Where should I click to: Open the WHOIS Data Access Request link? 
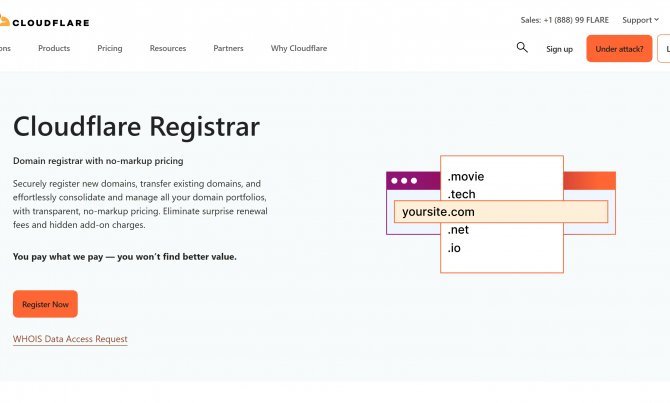(70, 339)
